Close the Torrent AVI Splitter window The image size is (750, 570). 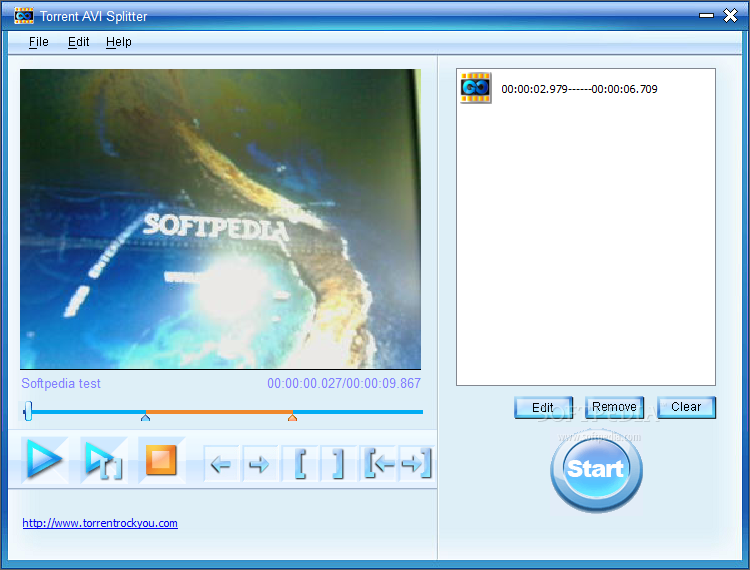pyautogui.click(x=730, y=16)
